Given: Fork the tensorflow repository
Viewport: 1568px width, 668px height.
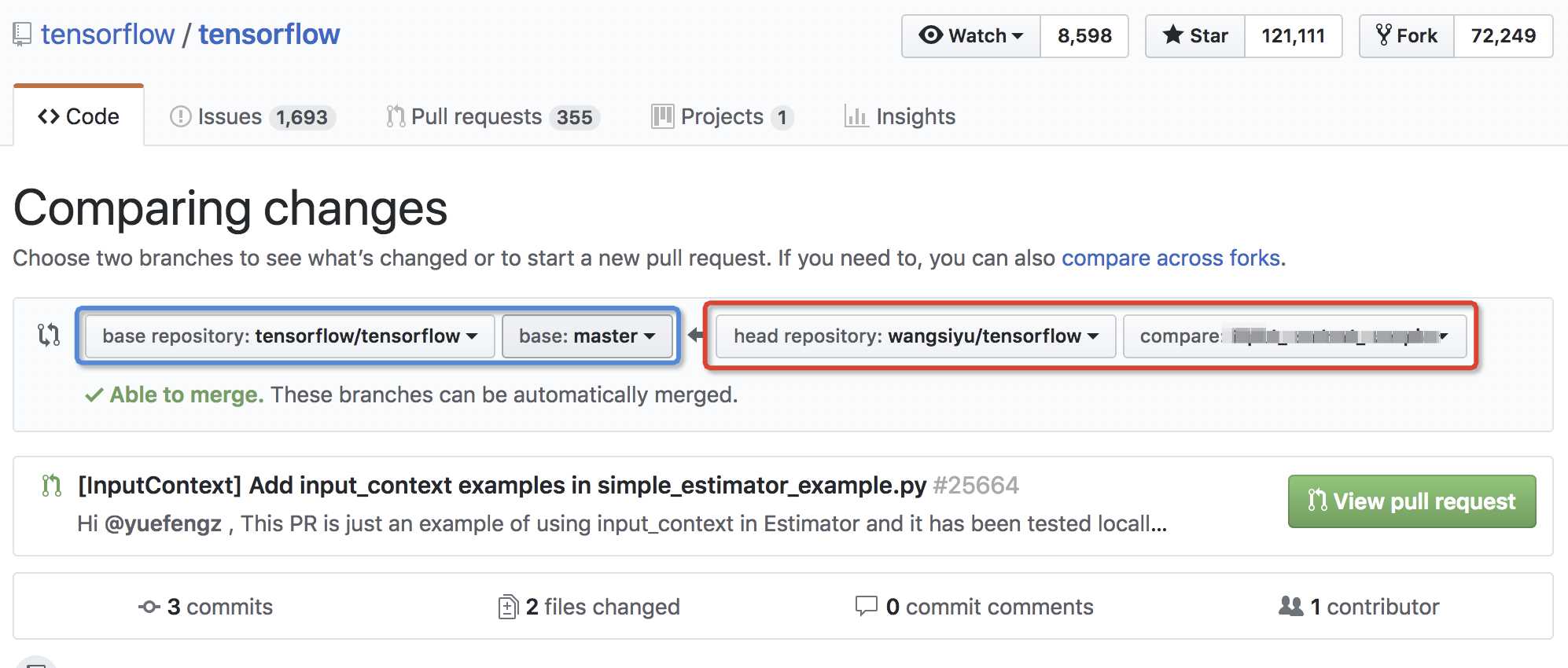Looking at the screenshot, I should (x=1407, y=36).
